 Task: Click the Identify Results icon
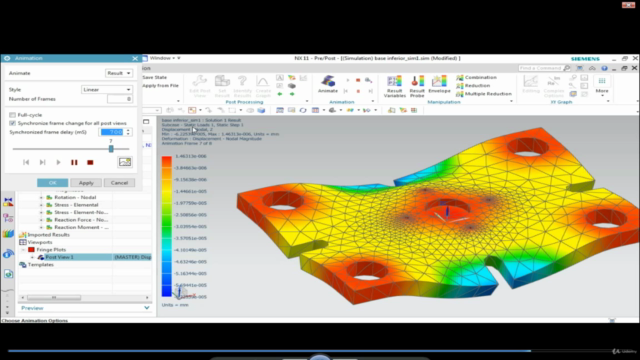(242, 81)
